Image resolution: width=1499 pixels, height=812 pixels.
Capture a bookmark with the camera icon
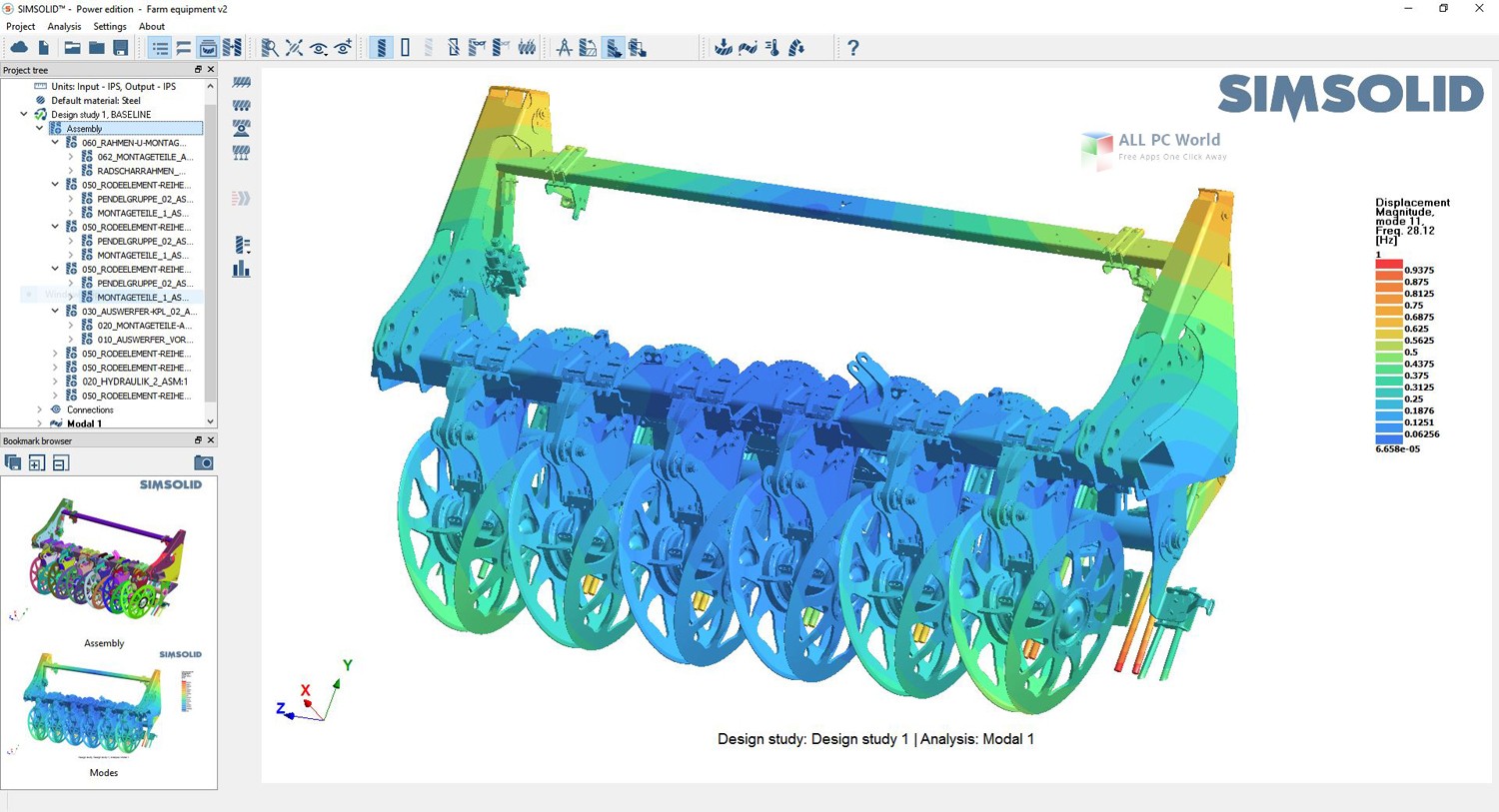(x=204, y=462)
